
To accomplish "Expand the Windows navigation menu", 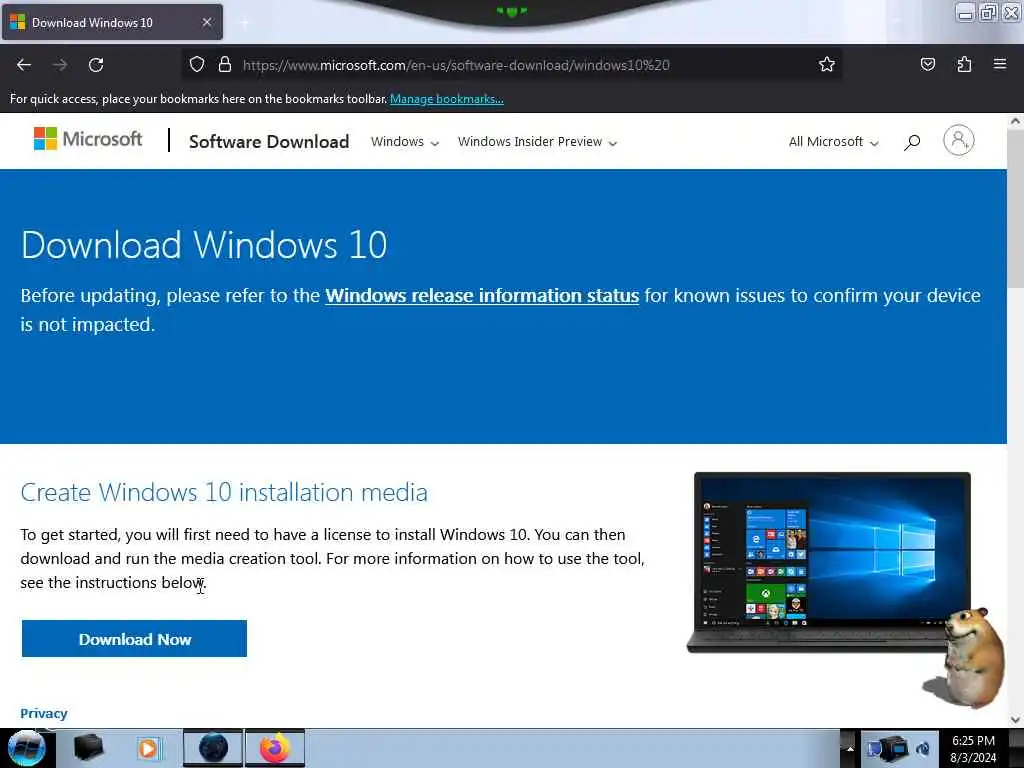I will (405, 142).
